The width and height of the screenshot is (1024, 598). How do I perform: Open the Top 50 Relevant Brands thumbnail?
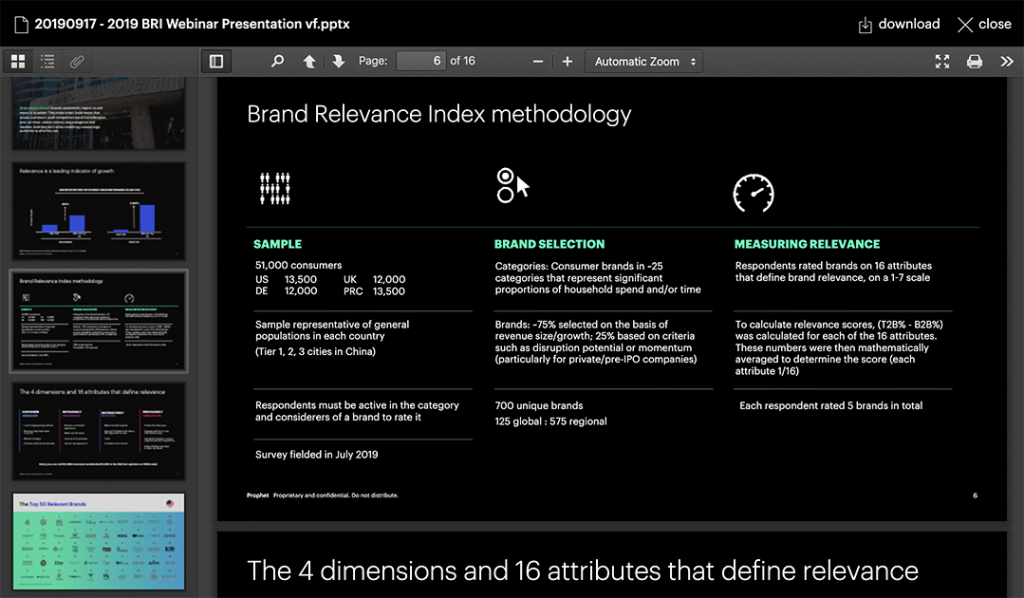click(x=98, y=543)
